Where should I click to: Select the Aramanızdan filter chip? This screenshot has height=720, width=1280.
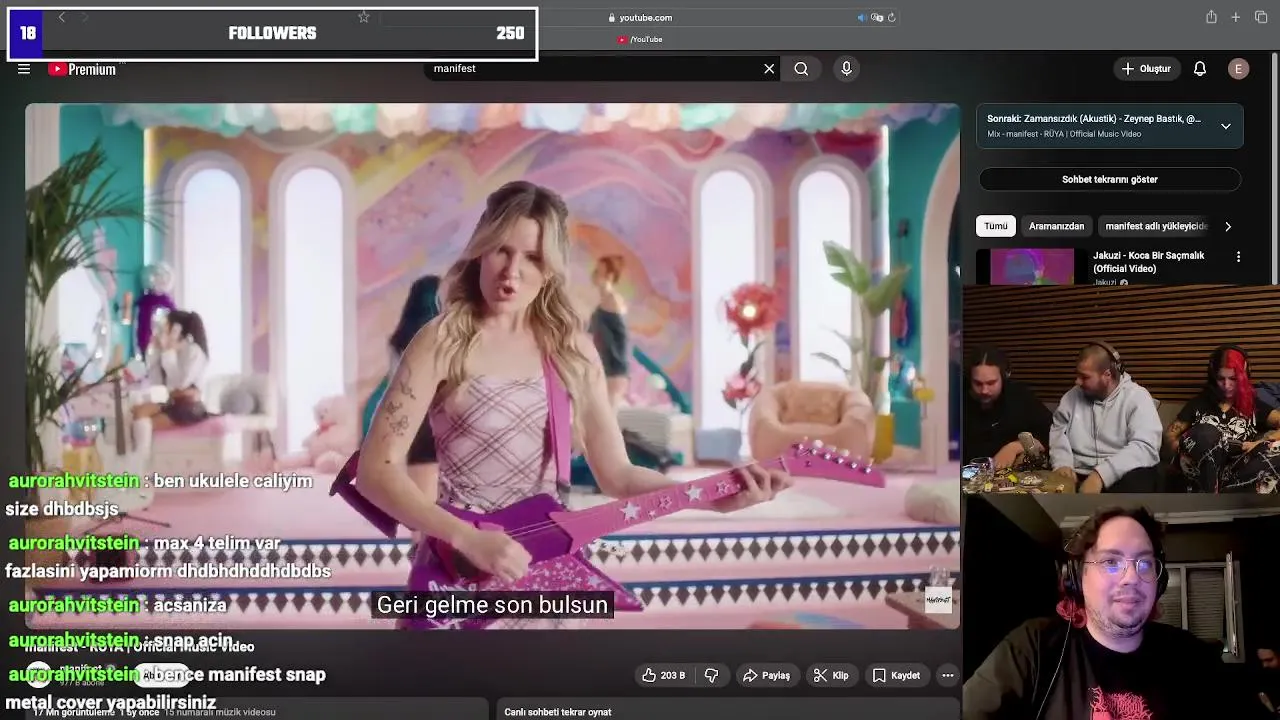(1057, 226)
